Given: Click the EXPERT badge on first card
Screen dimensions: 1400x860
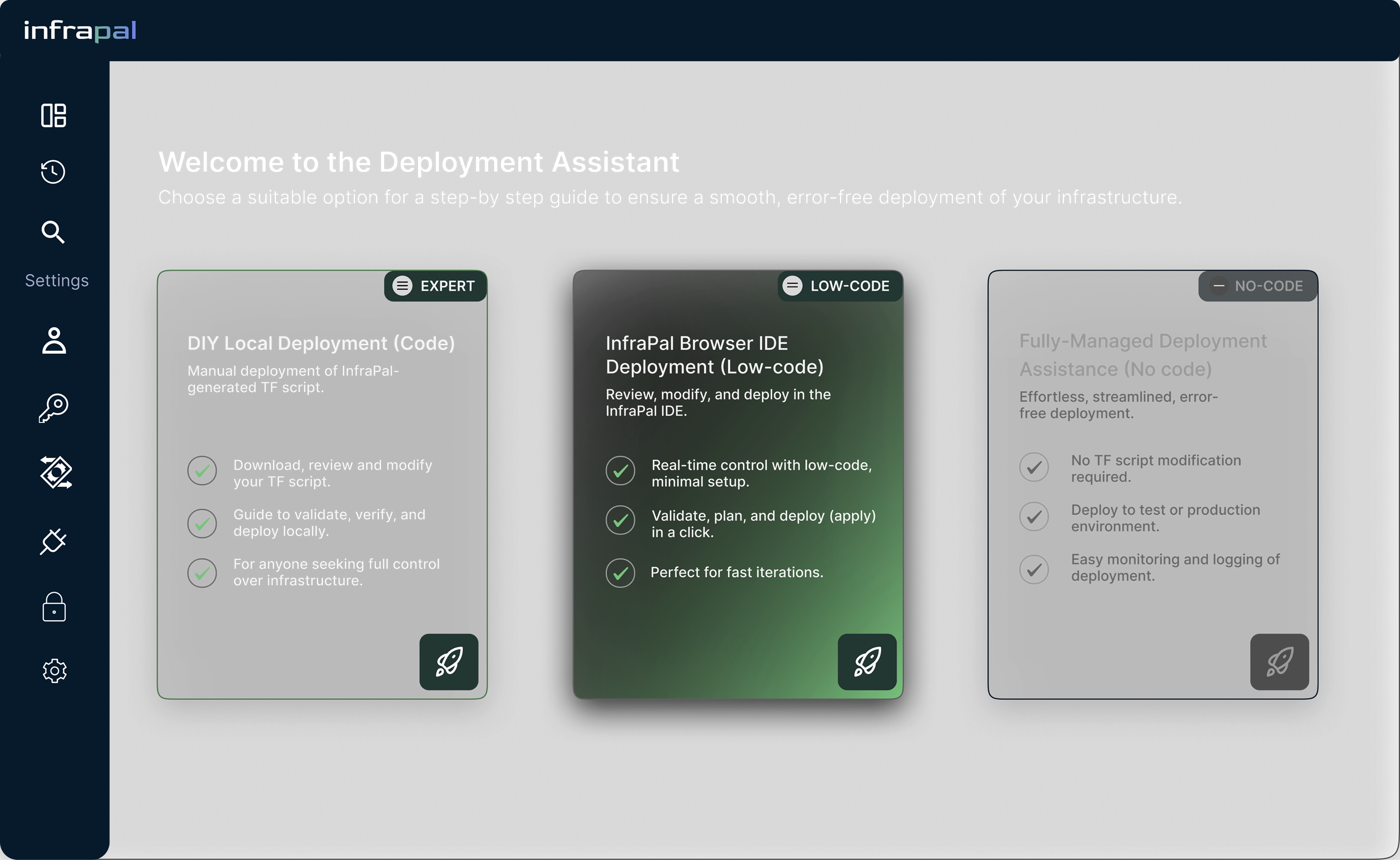Looking at the screenshot, I should [435, 286].
